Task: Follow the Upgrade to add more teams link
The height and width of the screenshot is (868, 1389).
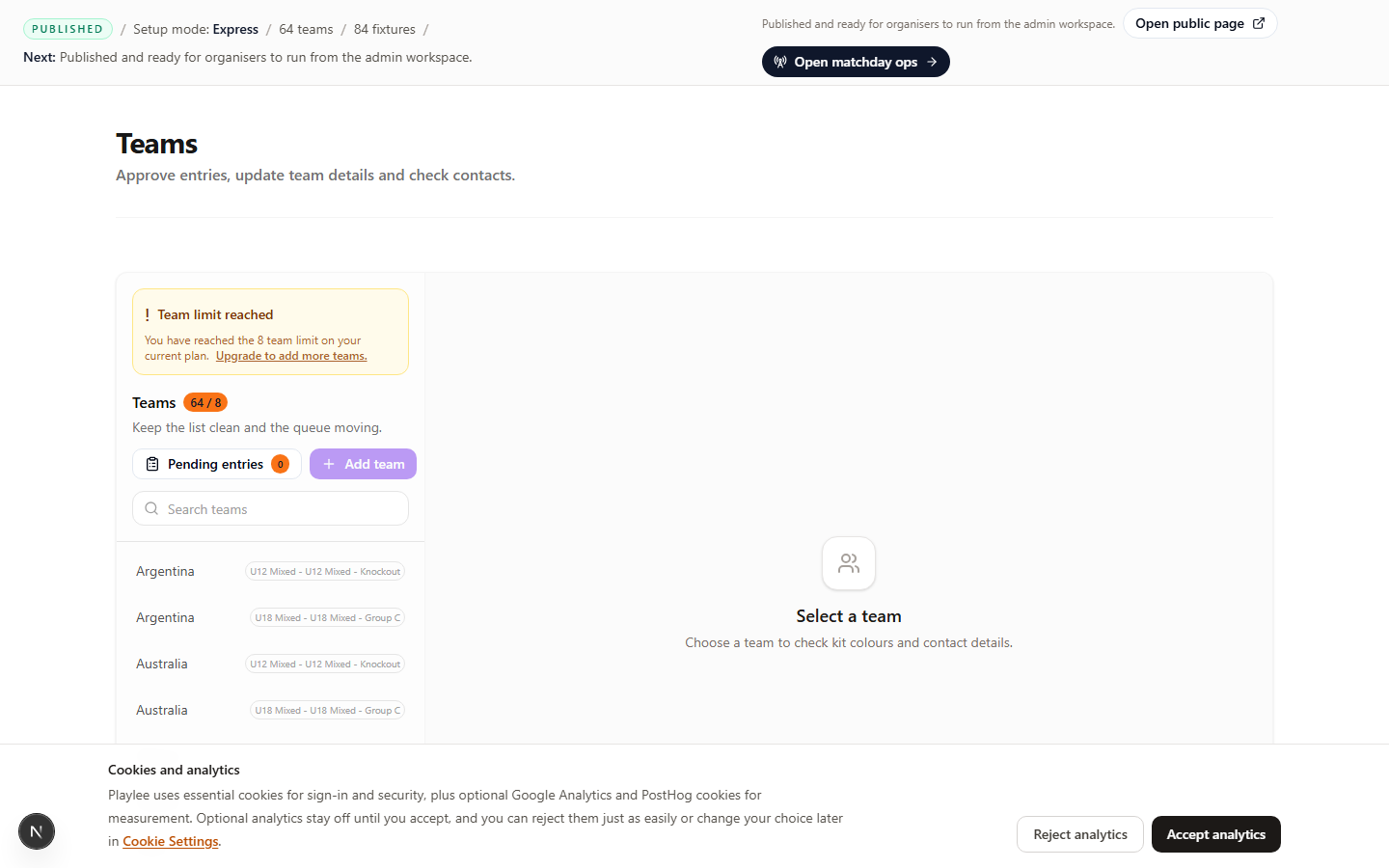Action: [x=291, y=356]
